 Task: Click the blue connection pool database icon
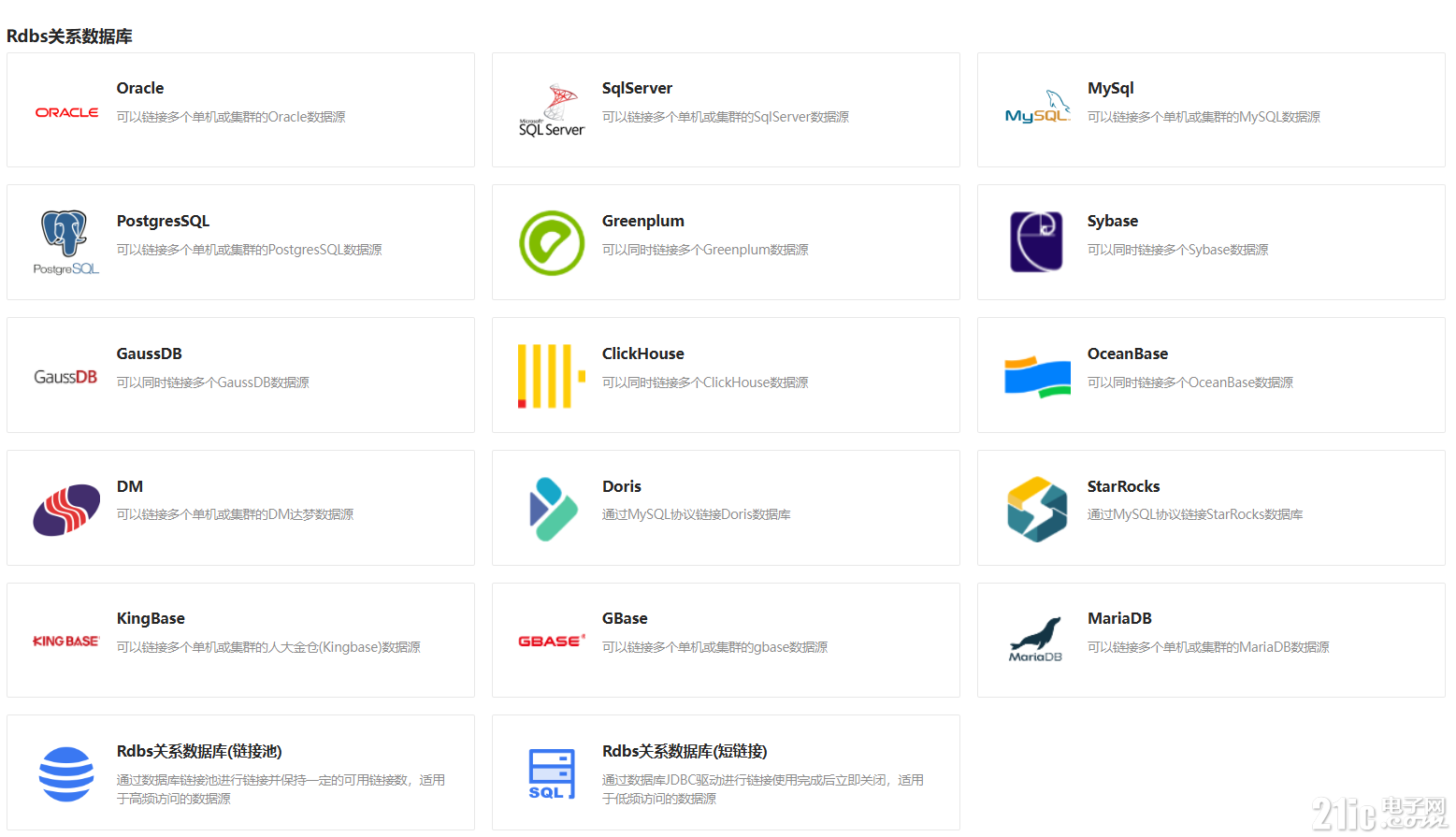66,774
